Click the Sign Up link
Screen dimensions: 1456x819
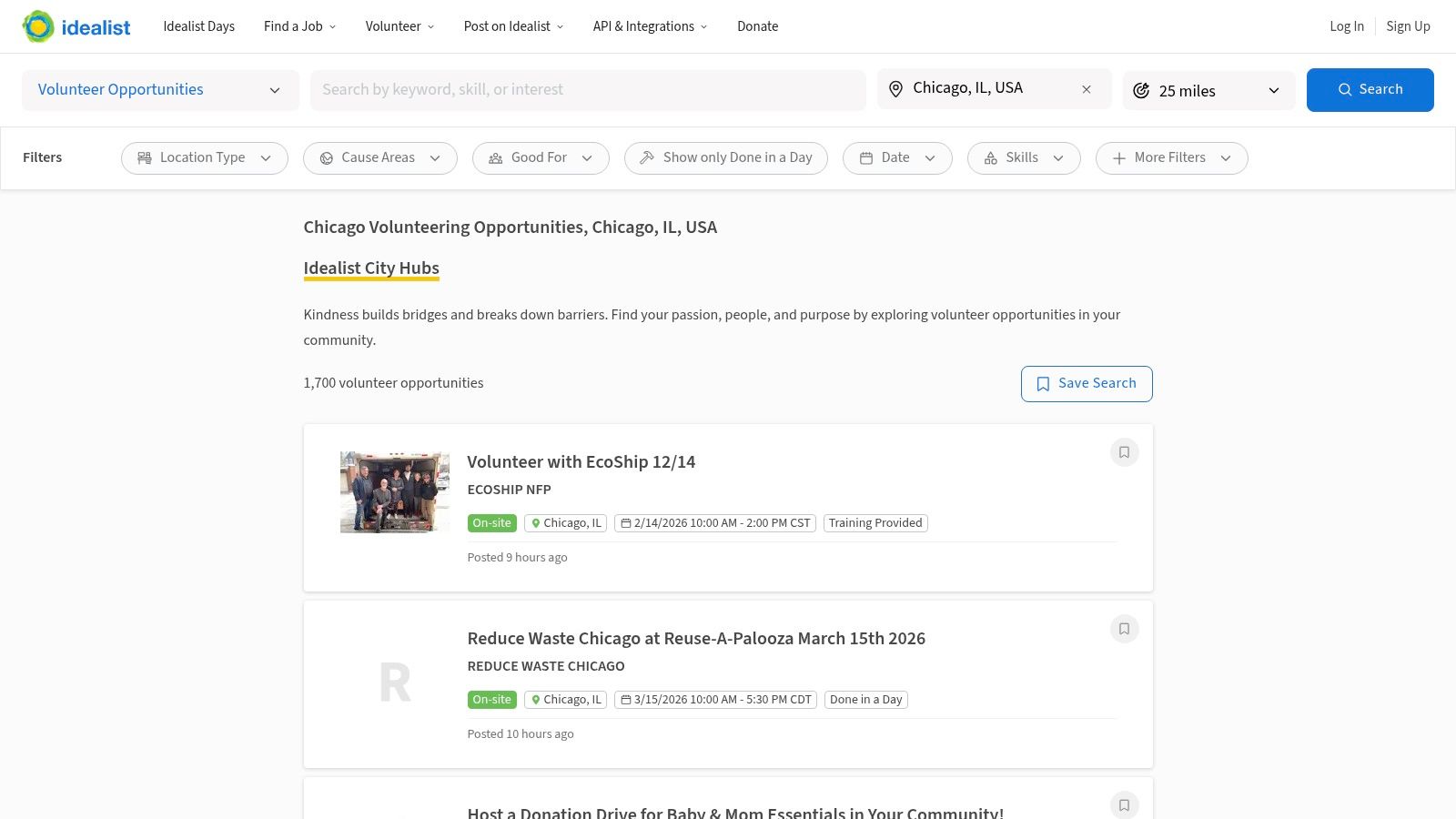pyautogui.click(x=1408, y=26)
